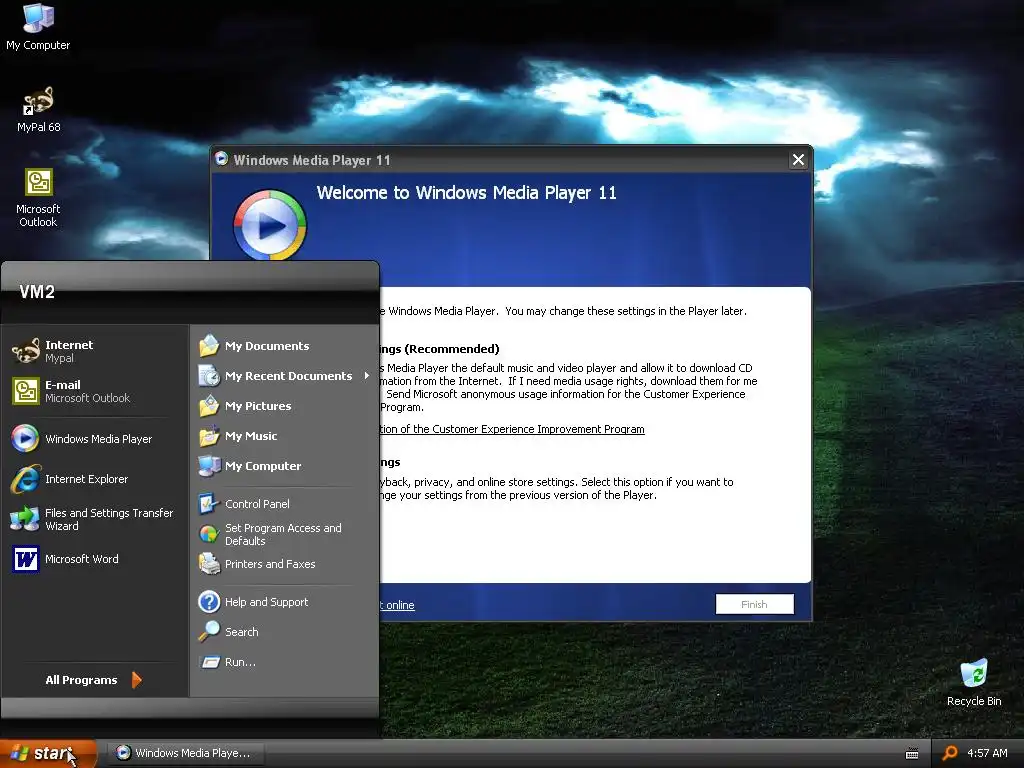
Task: Open Customer Experience Improvement Program link
Action: tap(512, 429)
